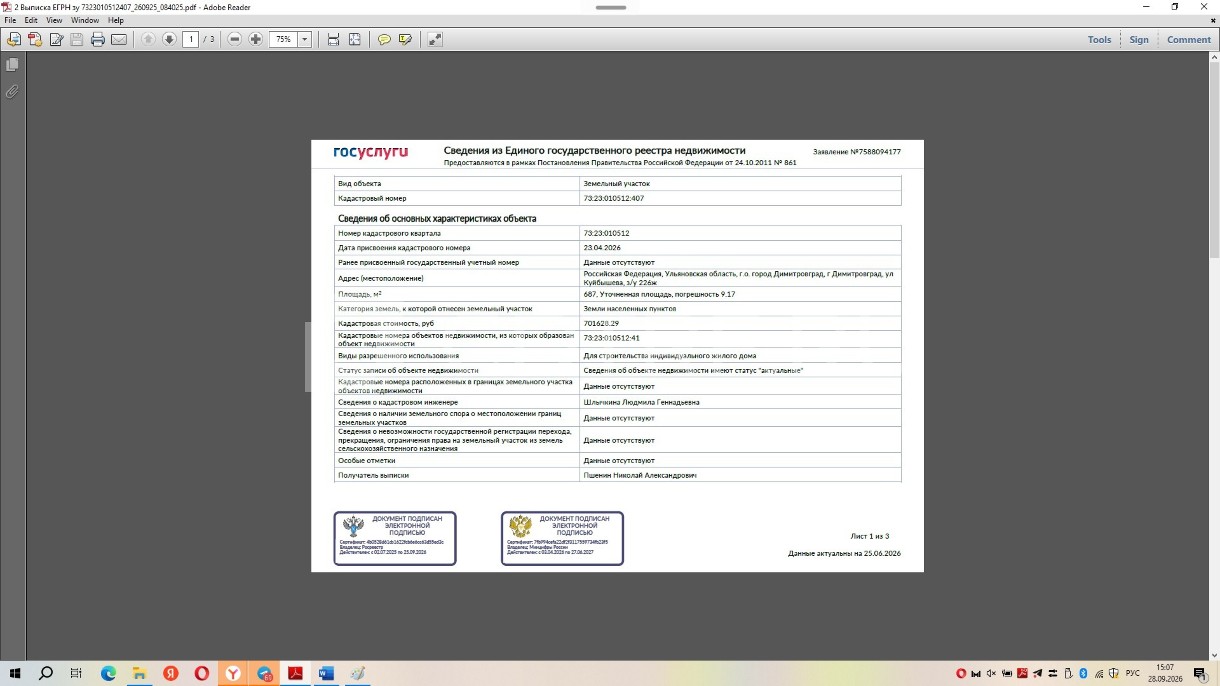Click the vertical scrollbar up arrow
This screenshot has height=686, width=1220.
(x=1214, y=58)
